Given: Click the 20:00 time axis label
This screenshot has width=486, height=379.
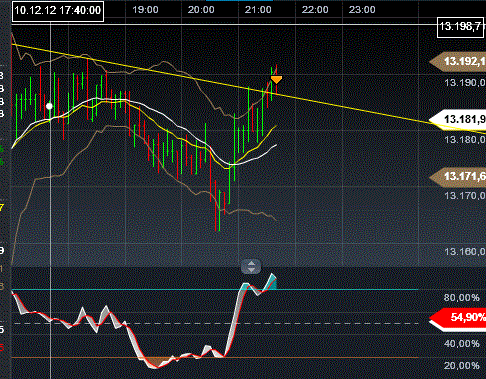Looking at the screenshot, I should pos(201,10).
